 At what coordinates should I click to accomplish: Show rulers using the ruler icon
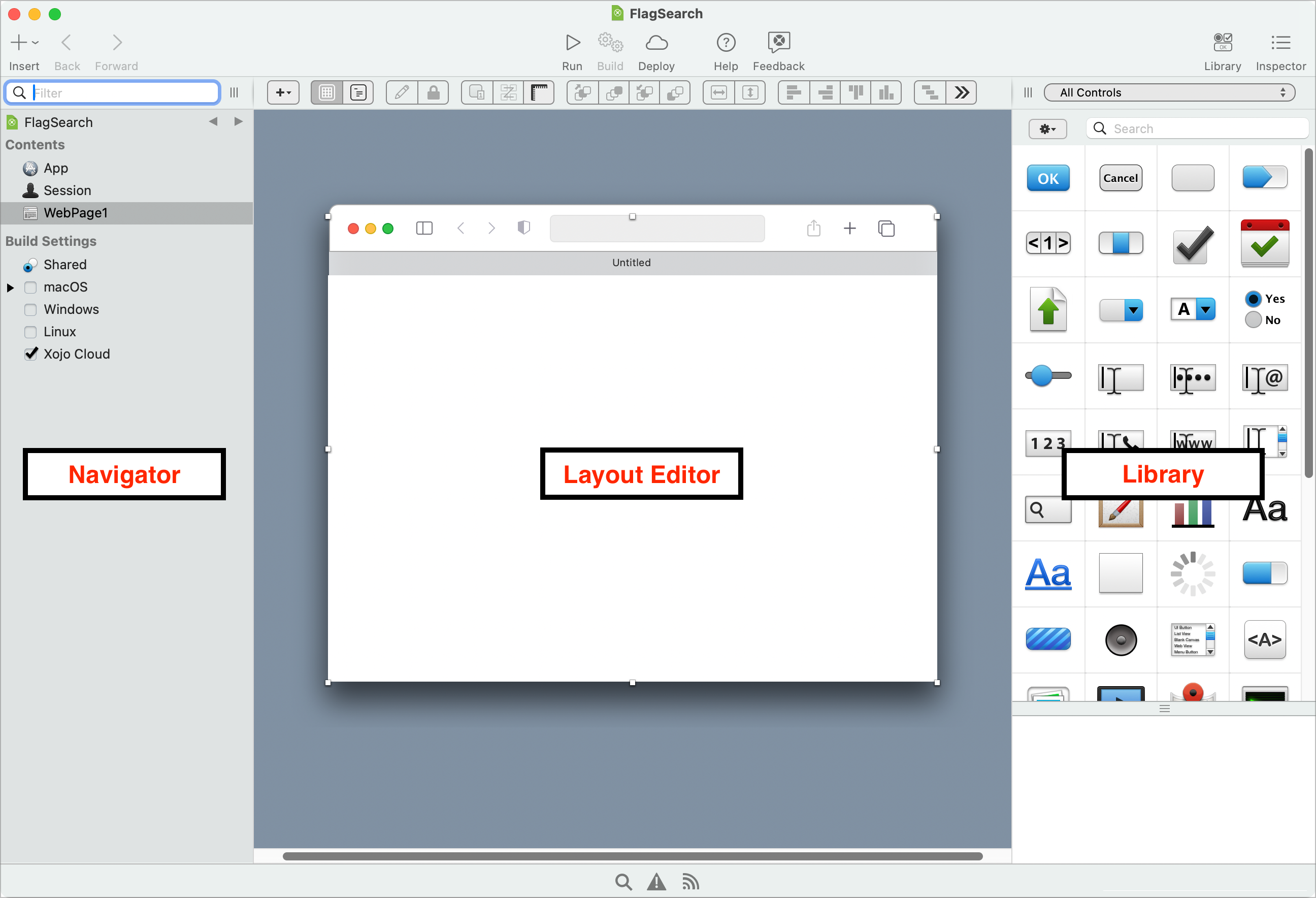tap(539, 92)
